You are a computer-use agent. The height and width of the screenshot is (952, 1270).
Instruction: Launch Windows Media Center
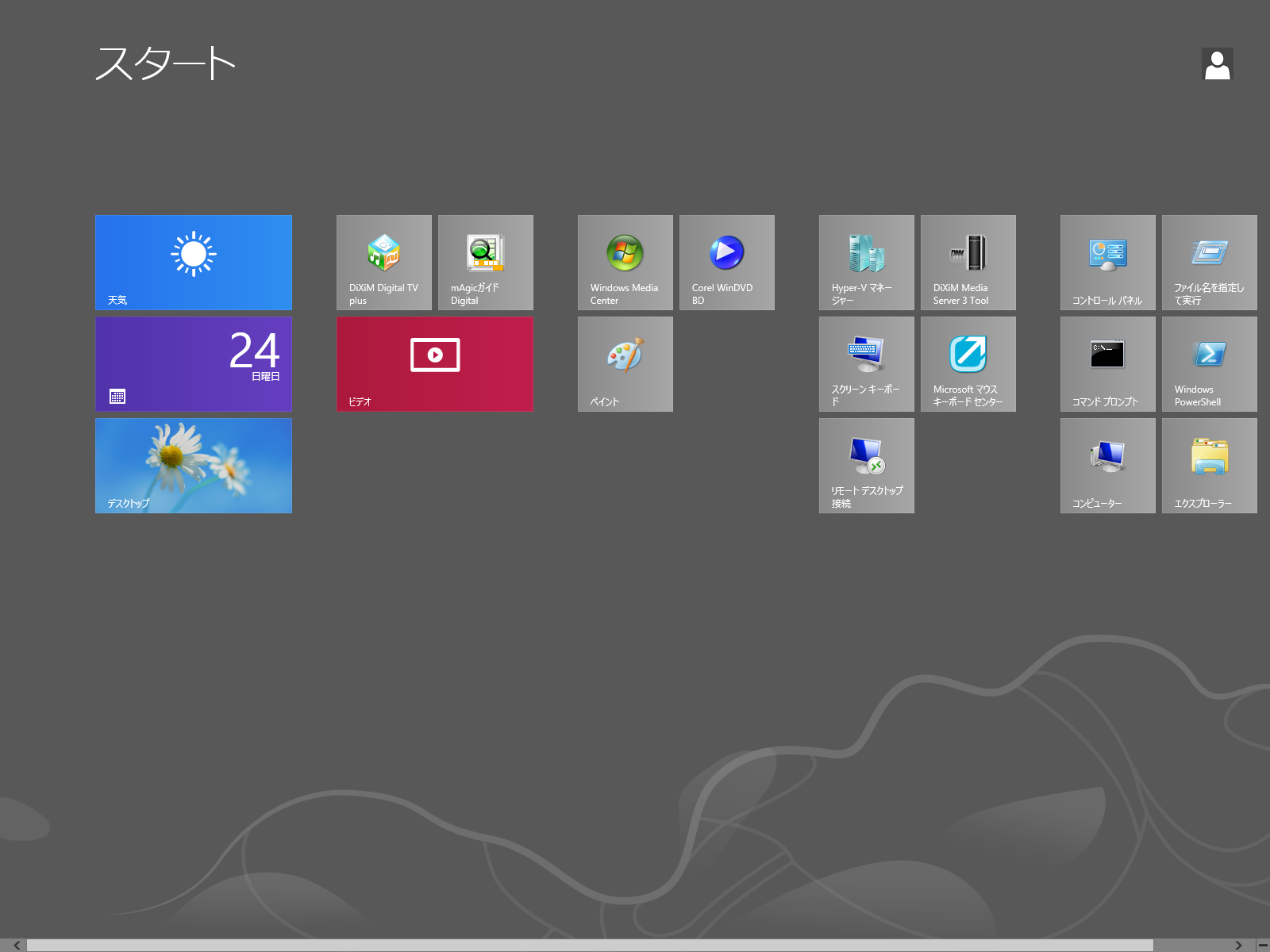coord(625,263)
